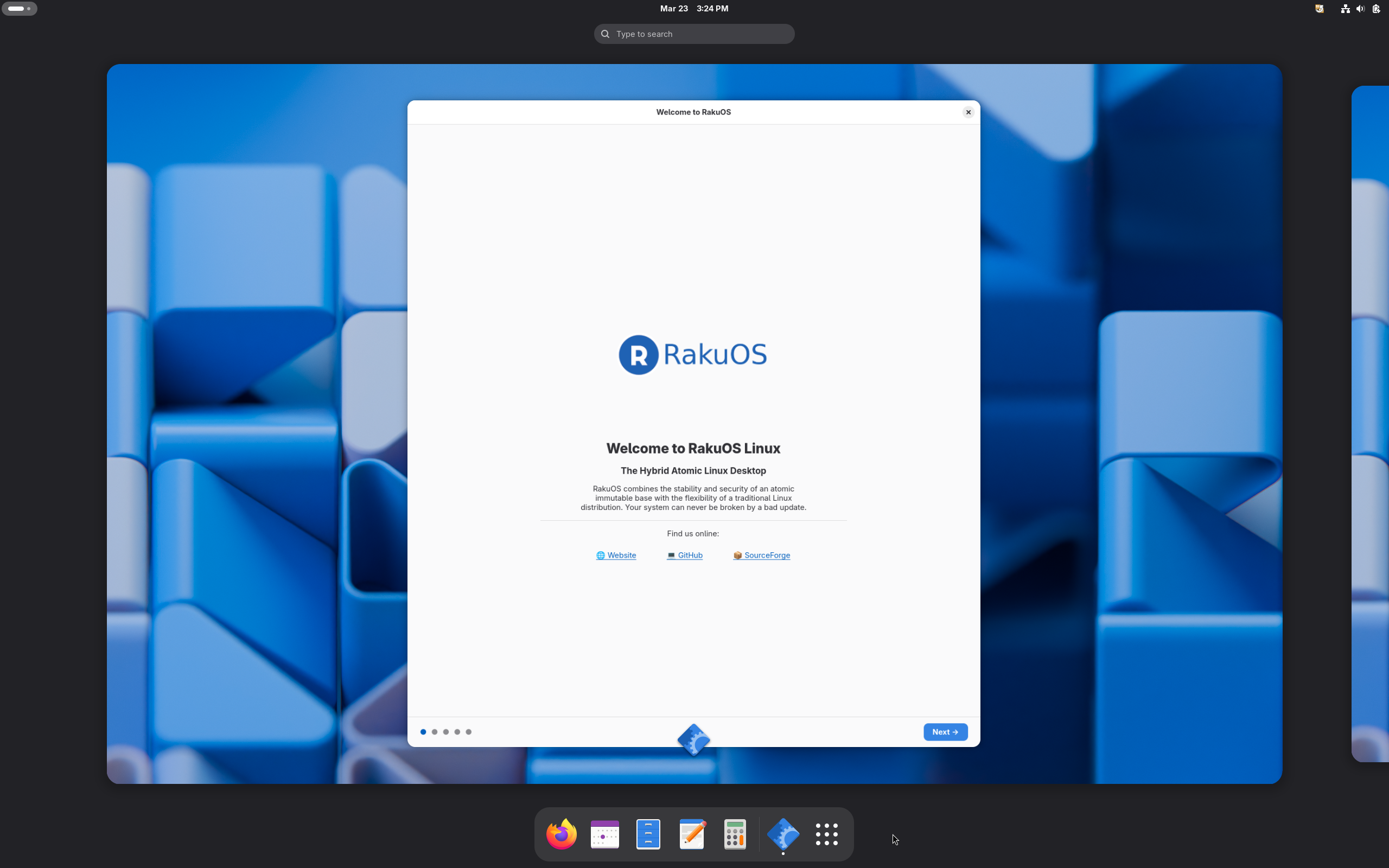Viewport: 1389px width, 868px height.
Task: Show all applications grid
Action: [x=826, y=834]
